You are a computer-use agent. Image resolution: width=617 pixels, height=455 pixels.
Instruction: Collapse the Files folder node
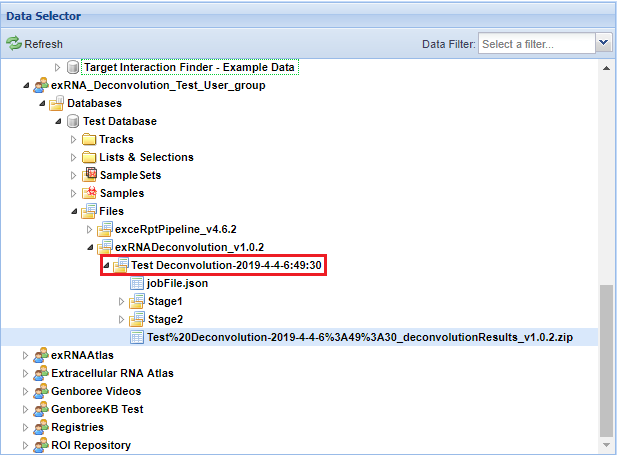(73, 212)
